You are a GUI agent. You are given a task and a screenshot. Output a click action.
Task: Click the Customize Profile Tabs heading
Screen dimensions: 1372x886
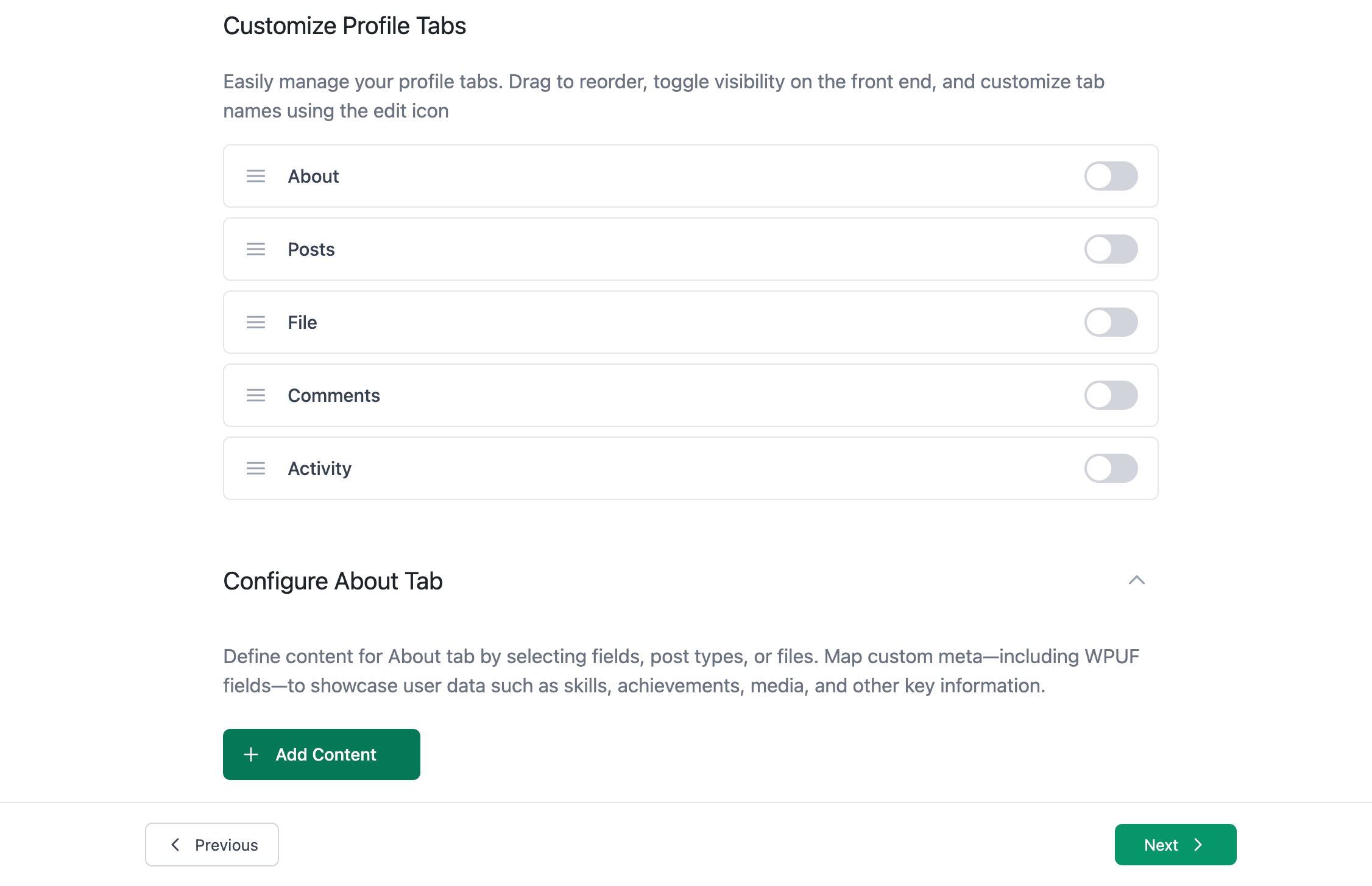tap(344, 26)
